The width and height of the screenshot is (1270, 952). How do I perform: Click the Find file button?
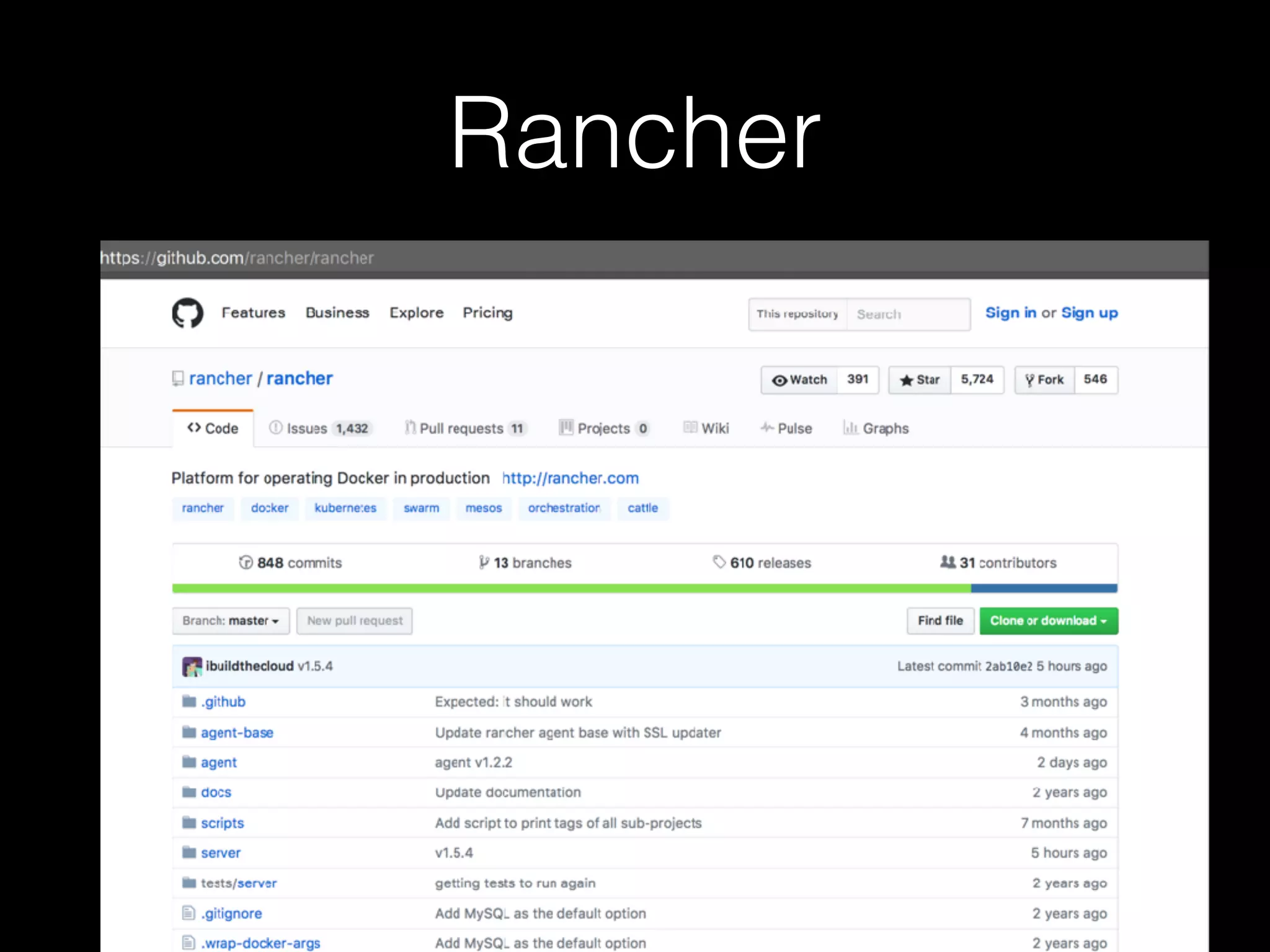(x=941, y=620)
